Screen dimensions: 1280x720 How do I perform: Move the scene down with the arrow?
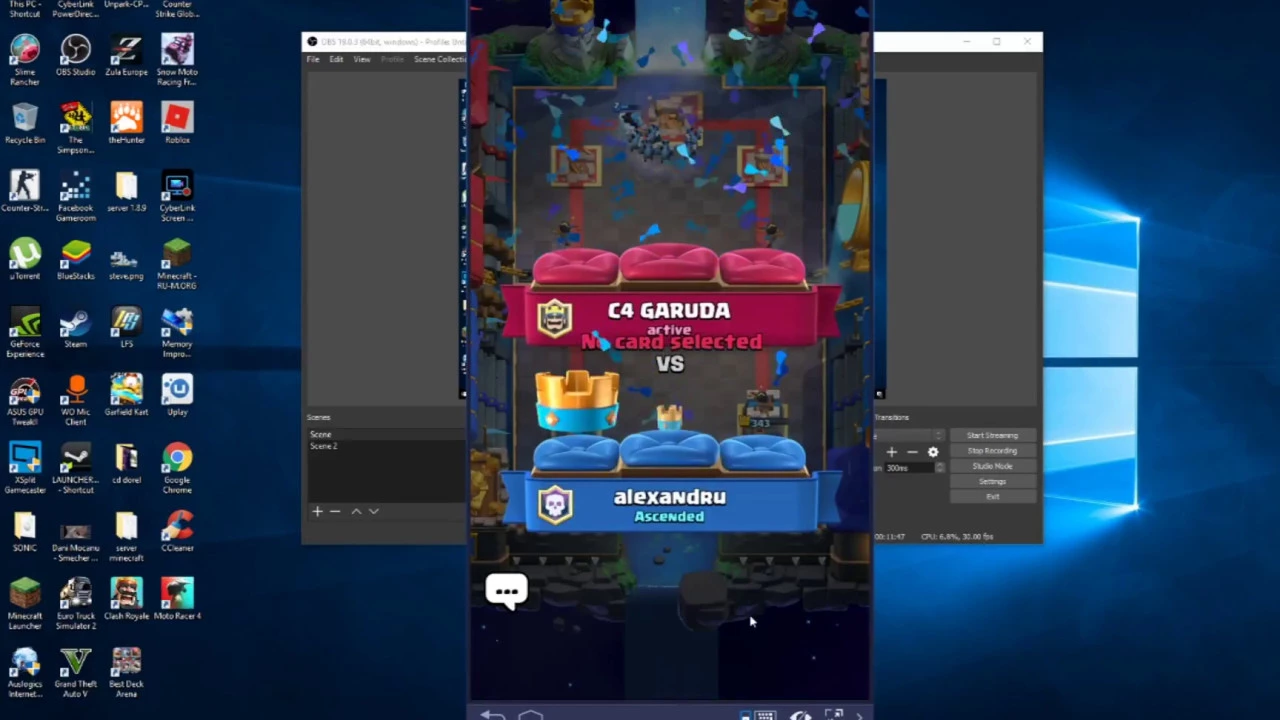tap(374, 511)
